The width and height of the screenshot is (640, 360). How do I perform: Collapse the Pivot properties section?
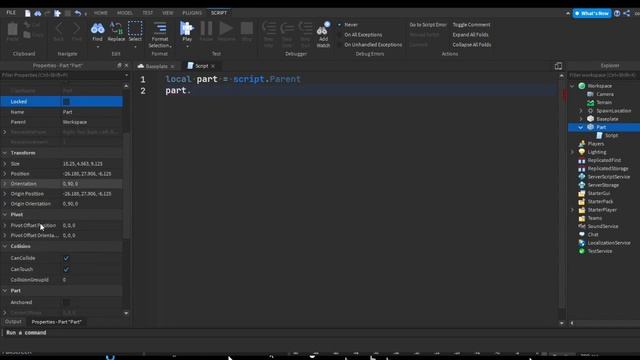(x=5, y=214)
